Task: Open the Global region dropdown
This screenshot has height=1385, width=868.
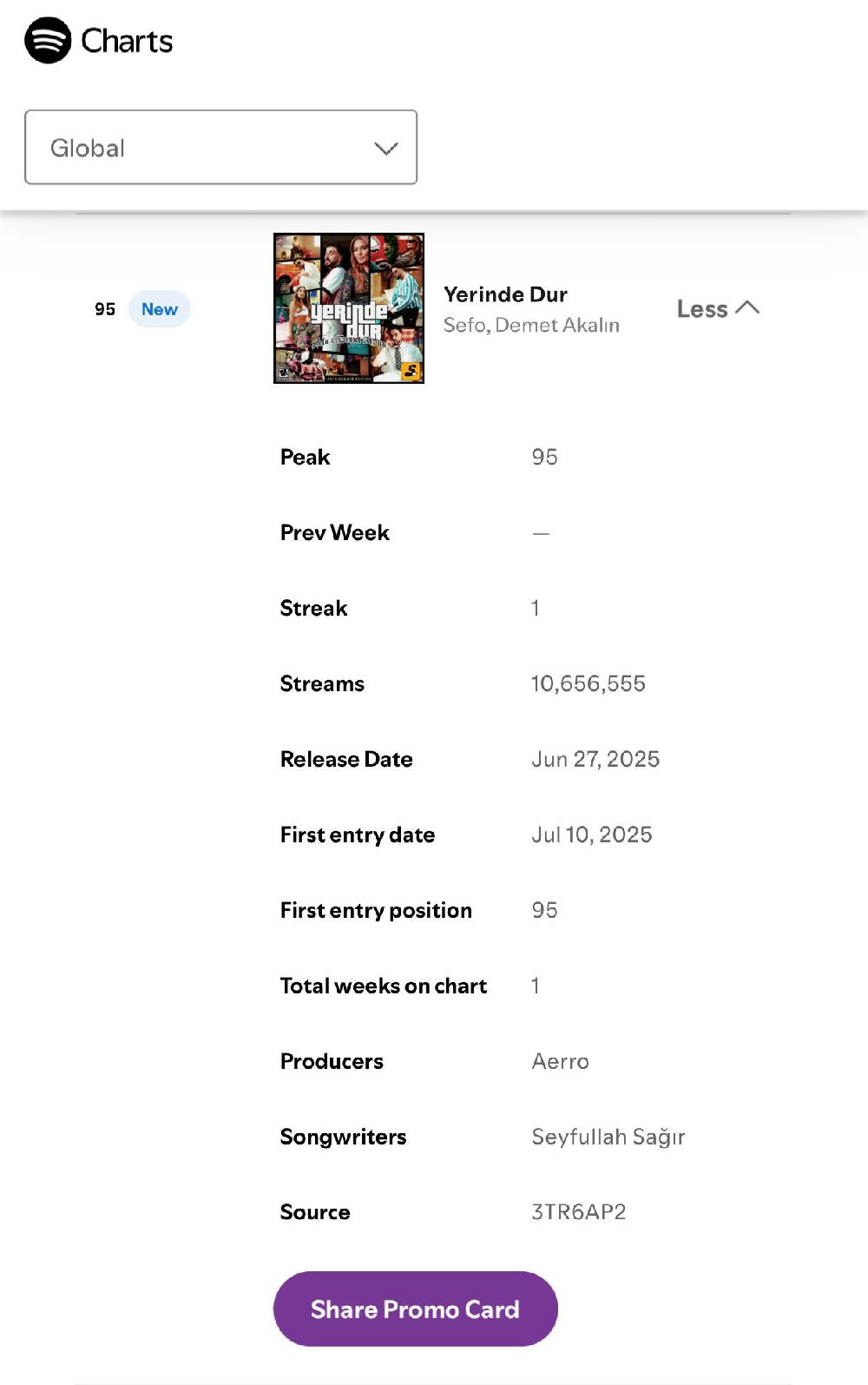Action: click(220, 148)
